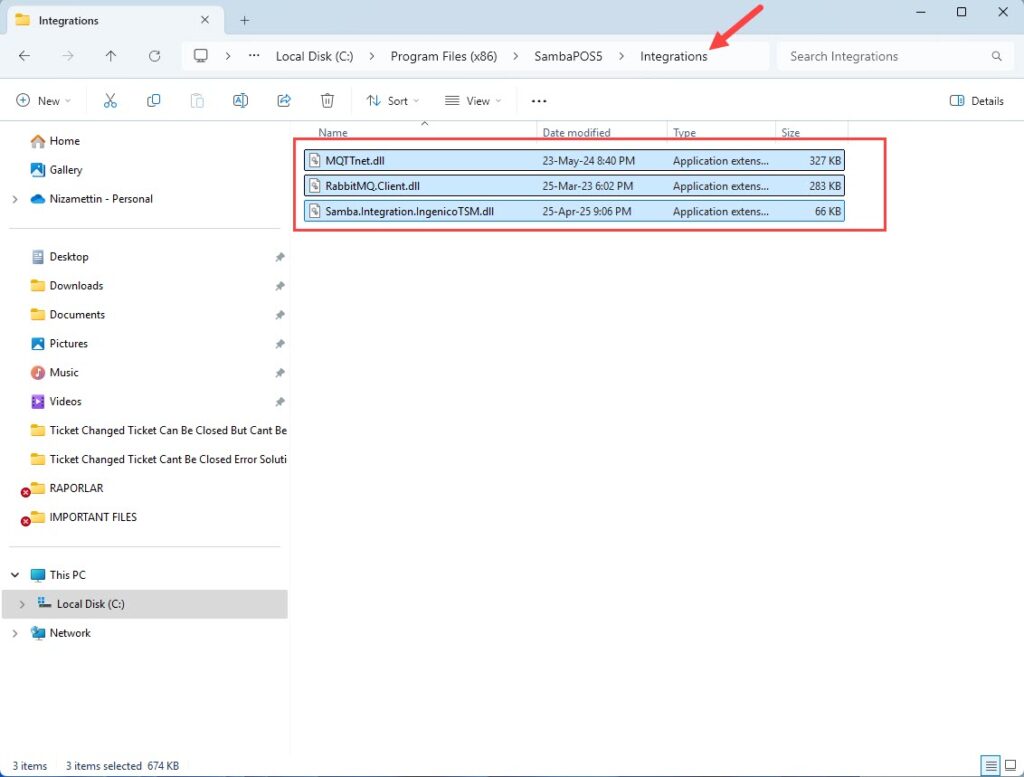The height and width of the screenshot is (777, 1024).
Task: Close the Integrations tab
Action: pos(204,20)
